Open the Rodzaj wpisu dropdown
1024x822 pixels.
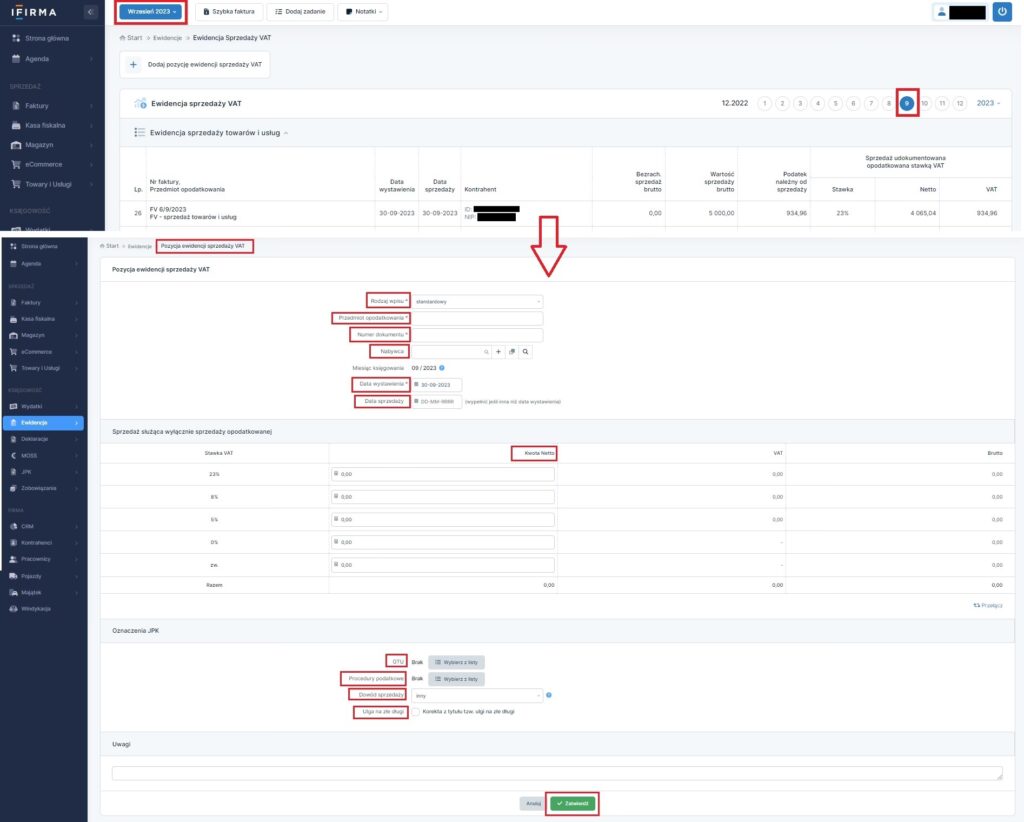click(x=477, y=301)
